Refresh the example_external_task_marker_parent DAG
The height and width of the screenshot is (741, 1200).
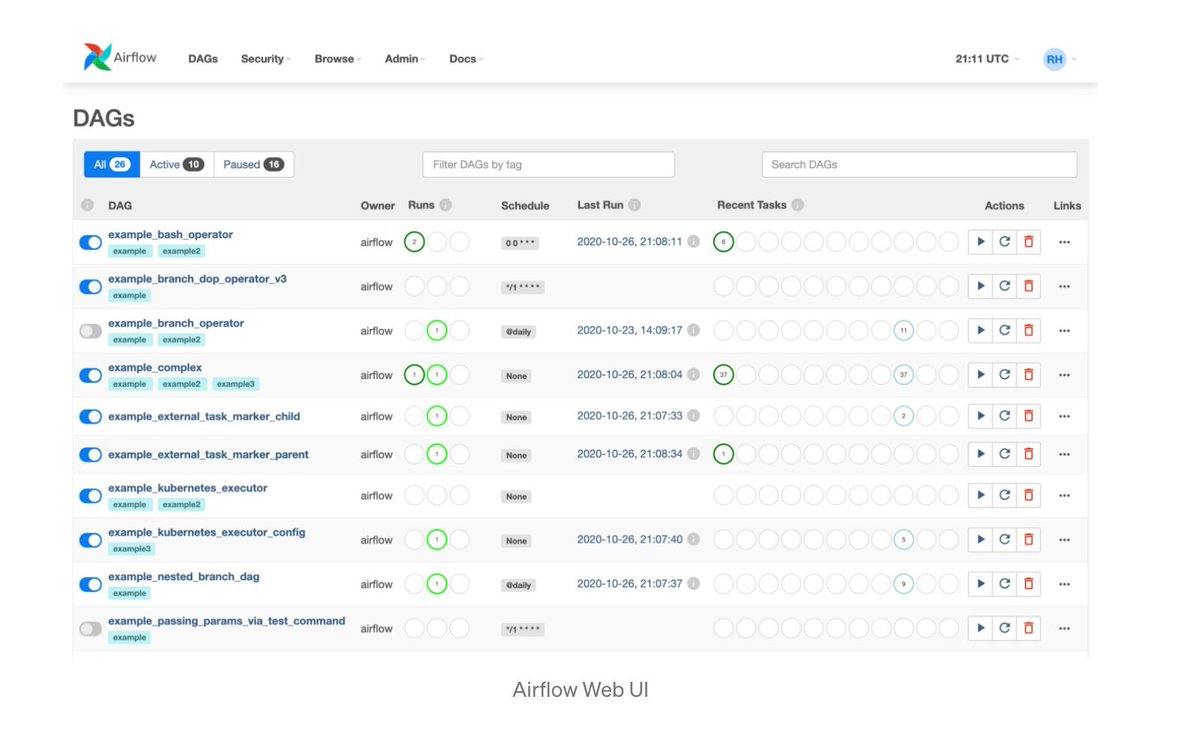click(1004, 454)
